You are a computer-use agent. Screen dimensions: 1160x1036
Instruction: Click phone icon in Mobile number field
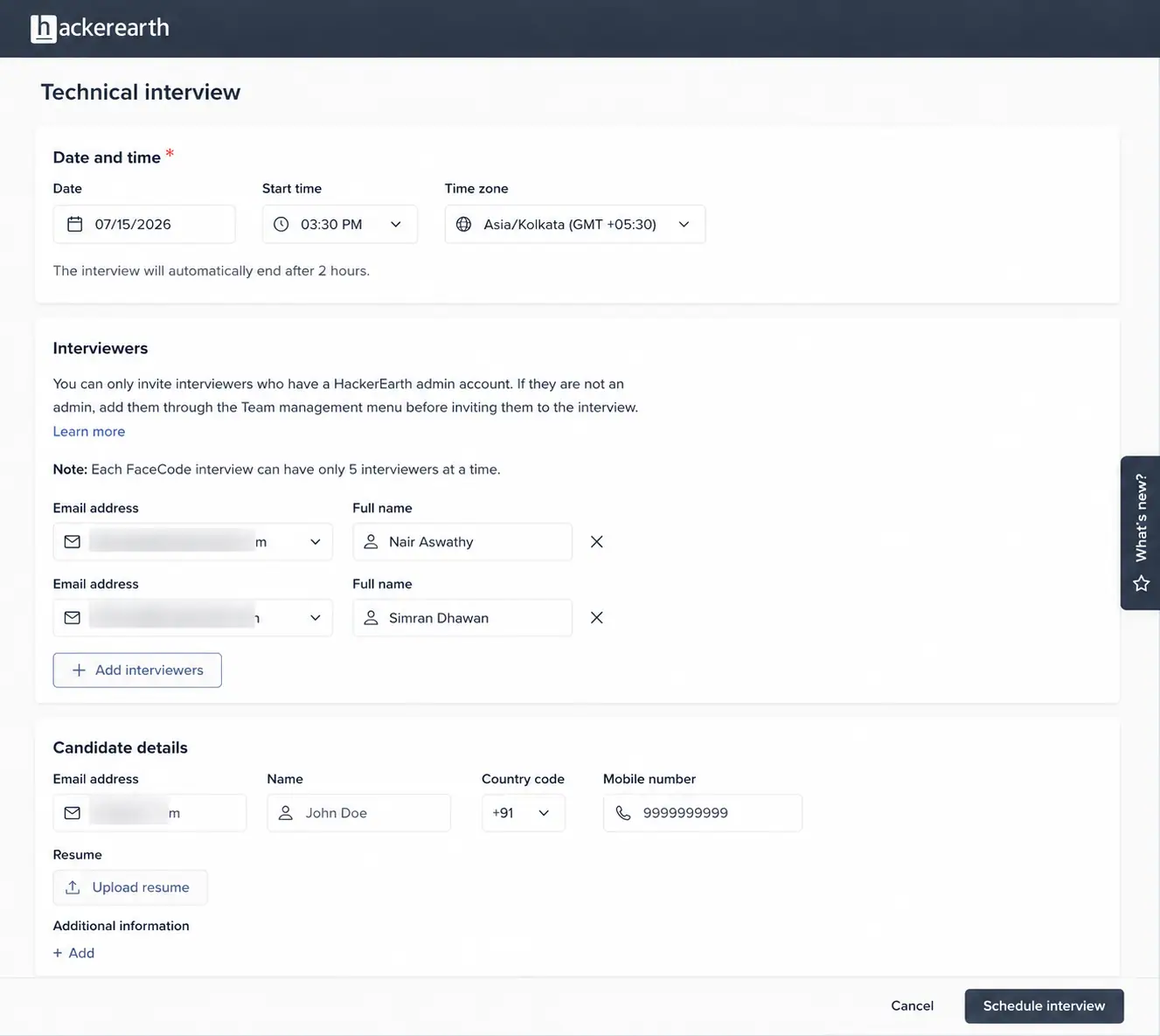point(623,813)
